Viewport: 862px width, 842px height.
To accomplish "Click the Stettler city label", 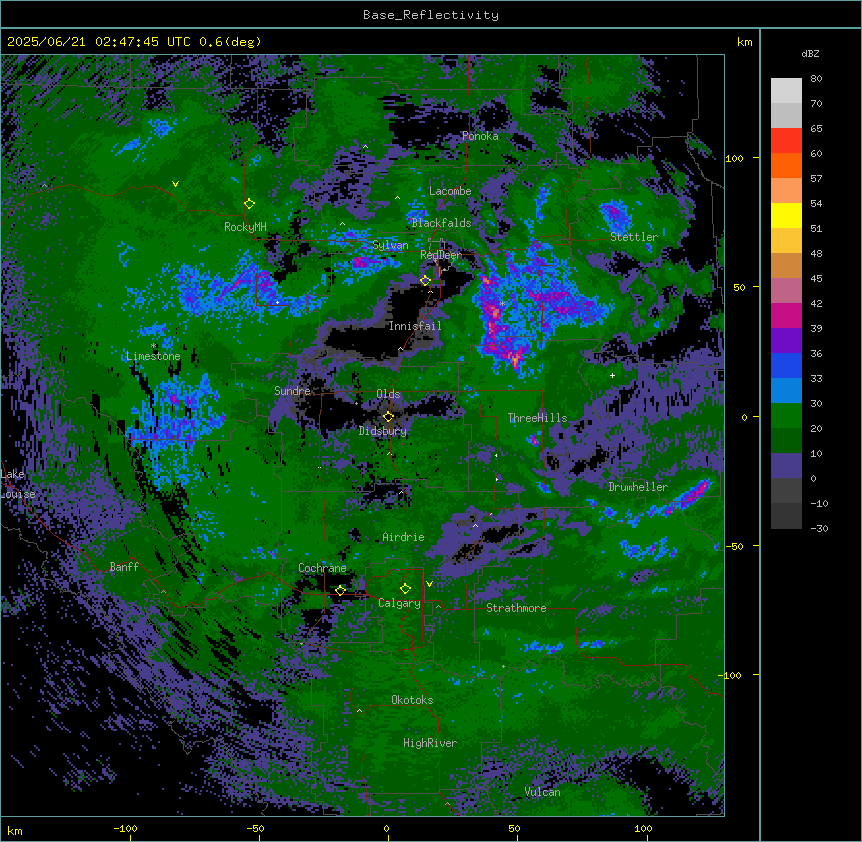I will [x=634, y=237].
